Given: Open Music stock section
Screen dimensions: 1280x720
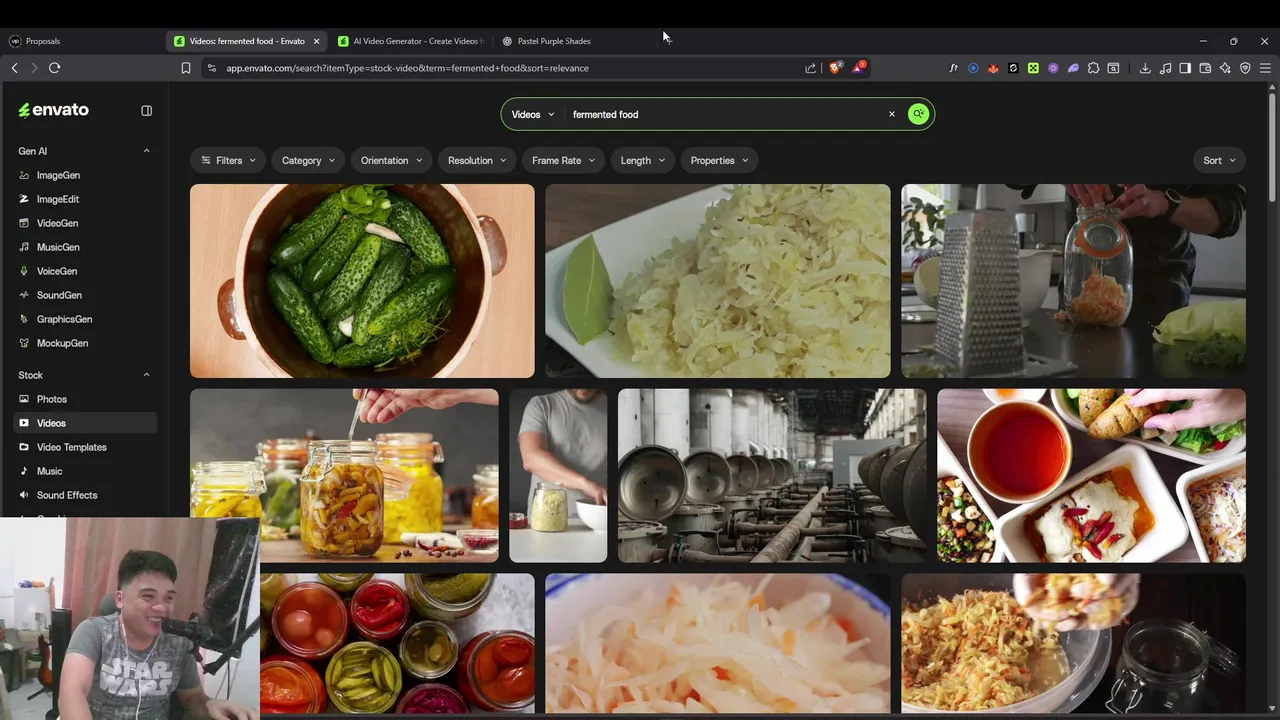Looking at the screenshot, I should 49,471.
